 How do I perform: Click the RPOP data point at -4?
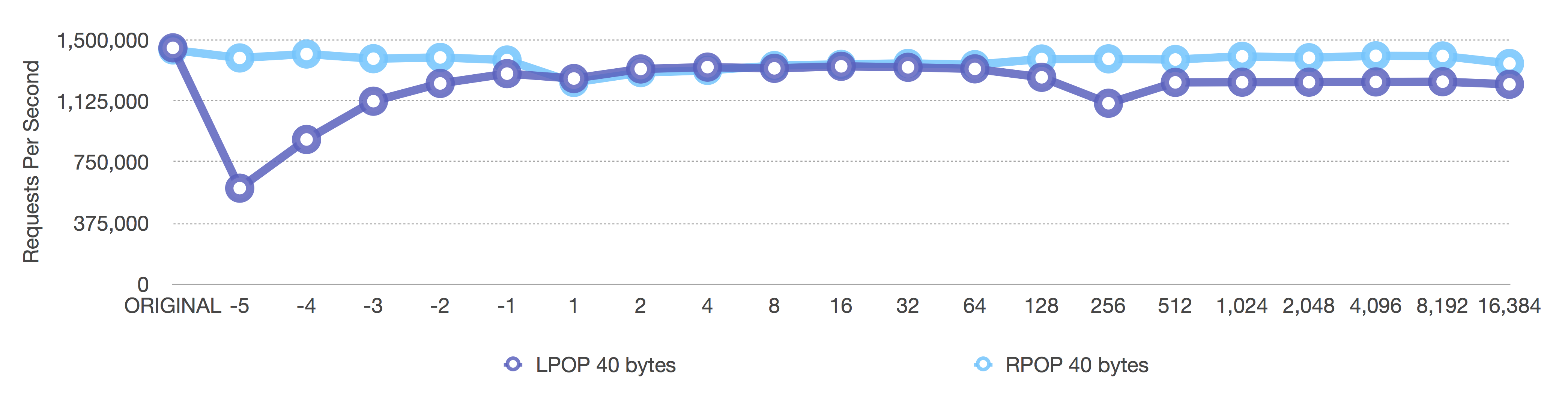(x=306, y=54)
